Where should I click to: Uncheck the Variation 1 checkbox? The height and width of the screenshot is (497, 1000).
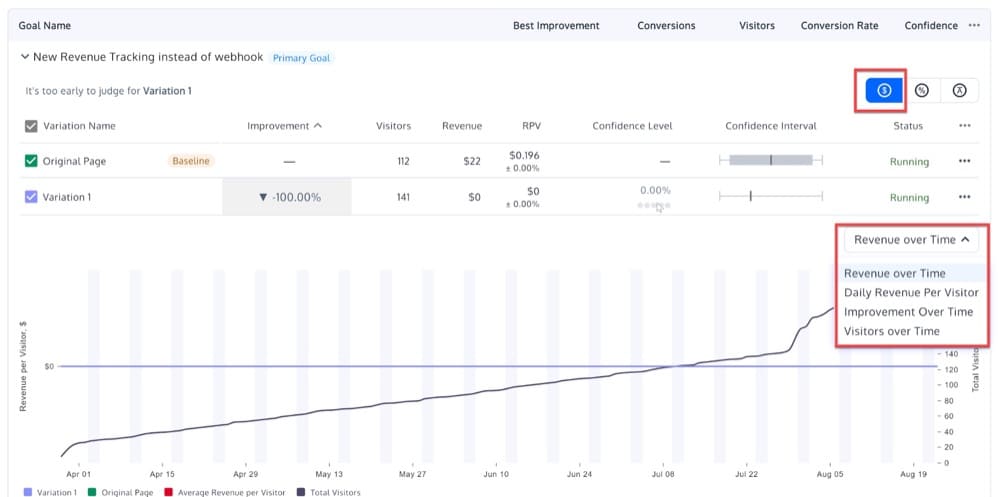click(x=31, y=197)
